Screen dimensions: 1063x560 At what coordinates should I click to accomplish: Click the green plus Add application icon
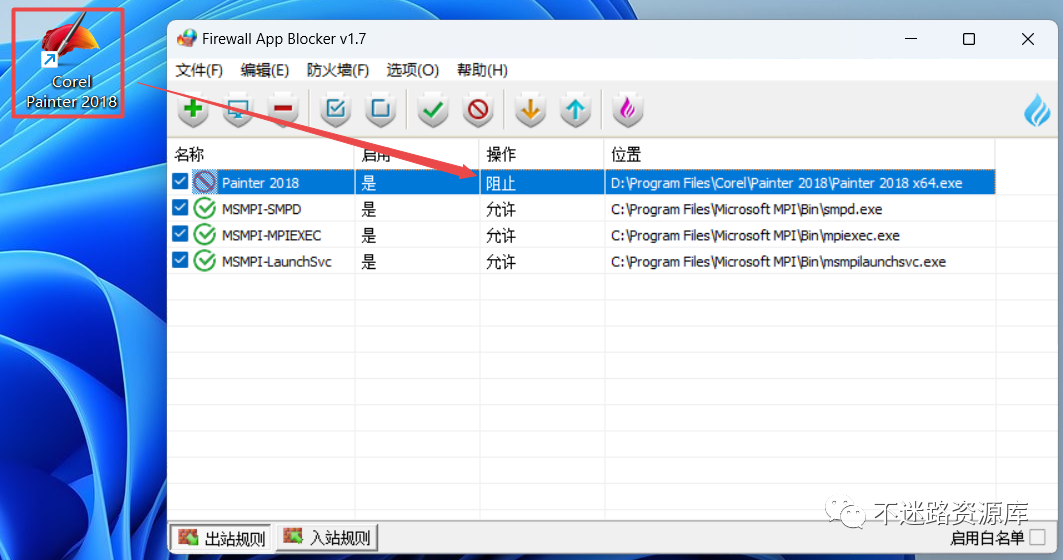(193, 109)
